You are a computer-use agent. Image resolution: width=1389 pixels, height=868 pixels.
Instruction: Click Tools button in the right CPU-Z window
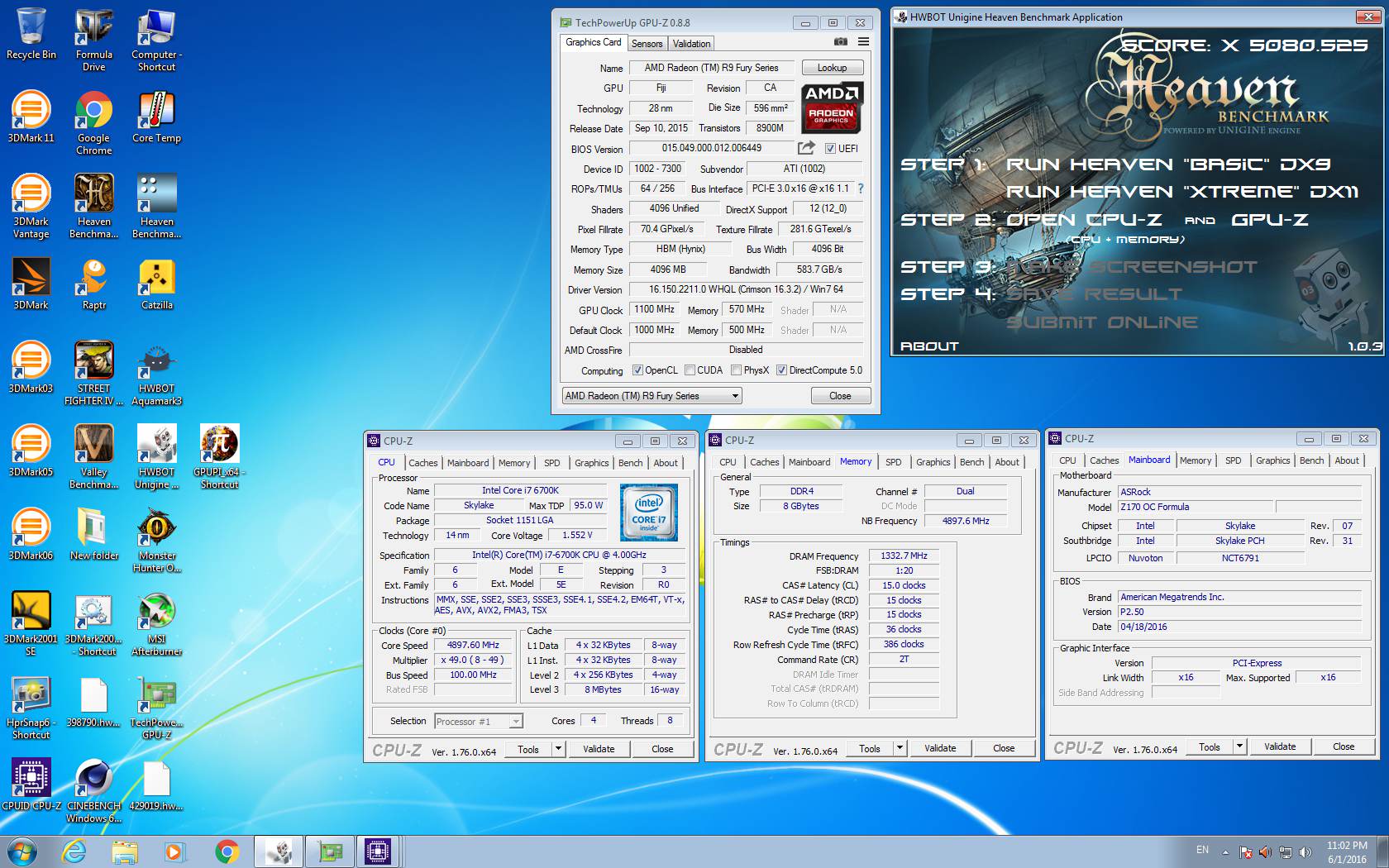1210,746
